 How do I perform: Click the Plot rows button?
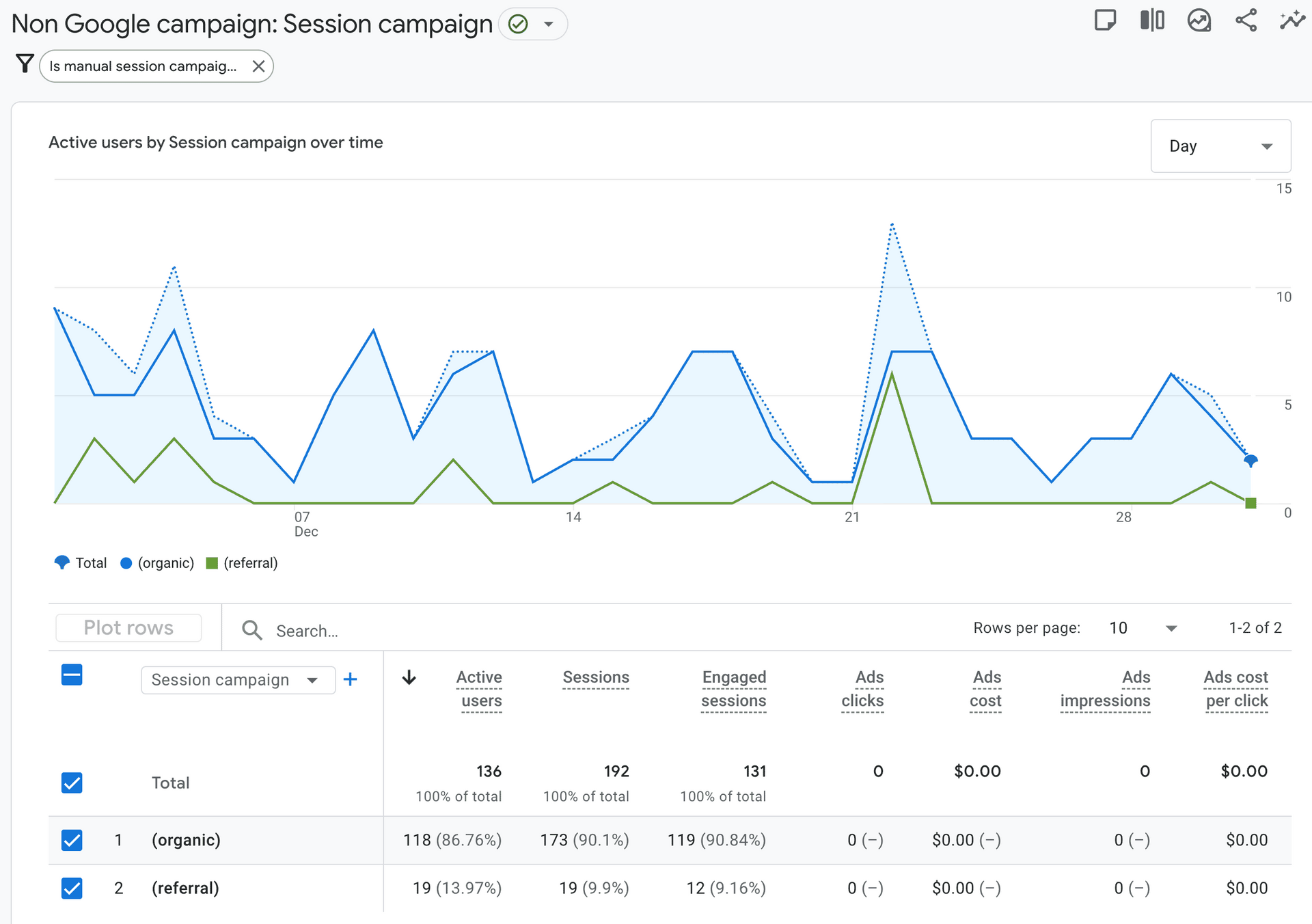[128, 627]
